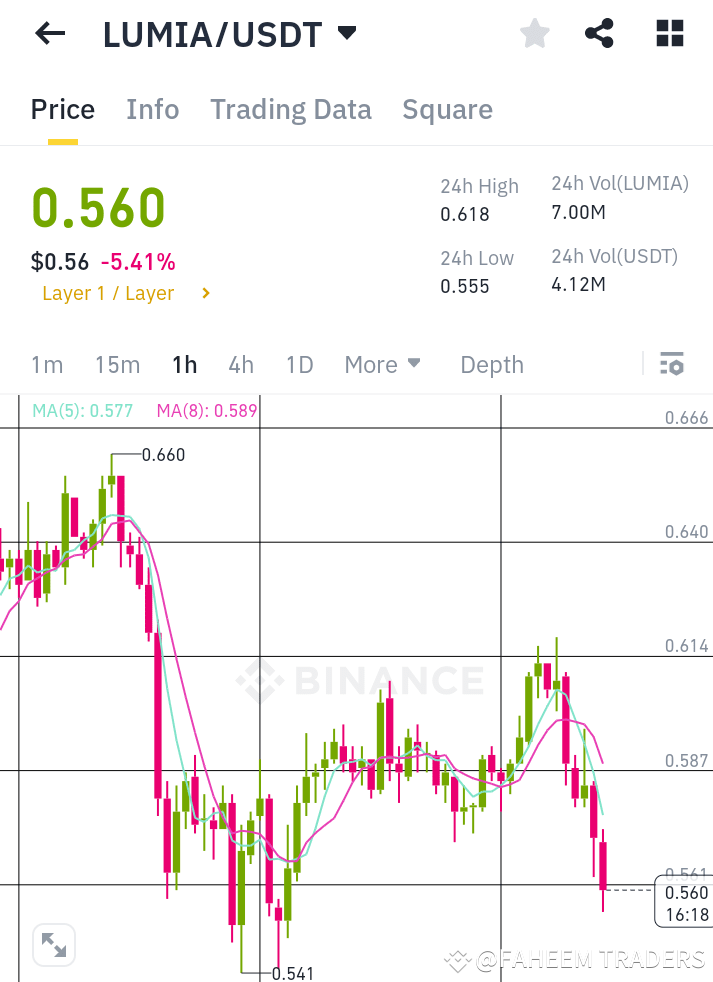713x982 pixels.
Task: Enable the 1D candle interval
Action: pos(299,364)
